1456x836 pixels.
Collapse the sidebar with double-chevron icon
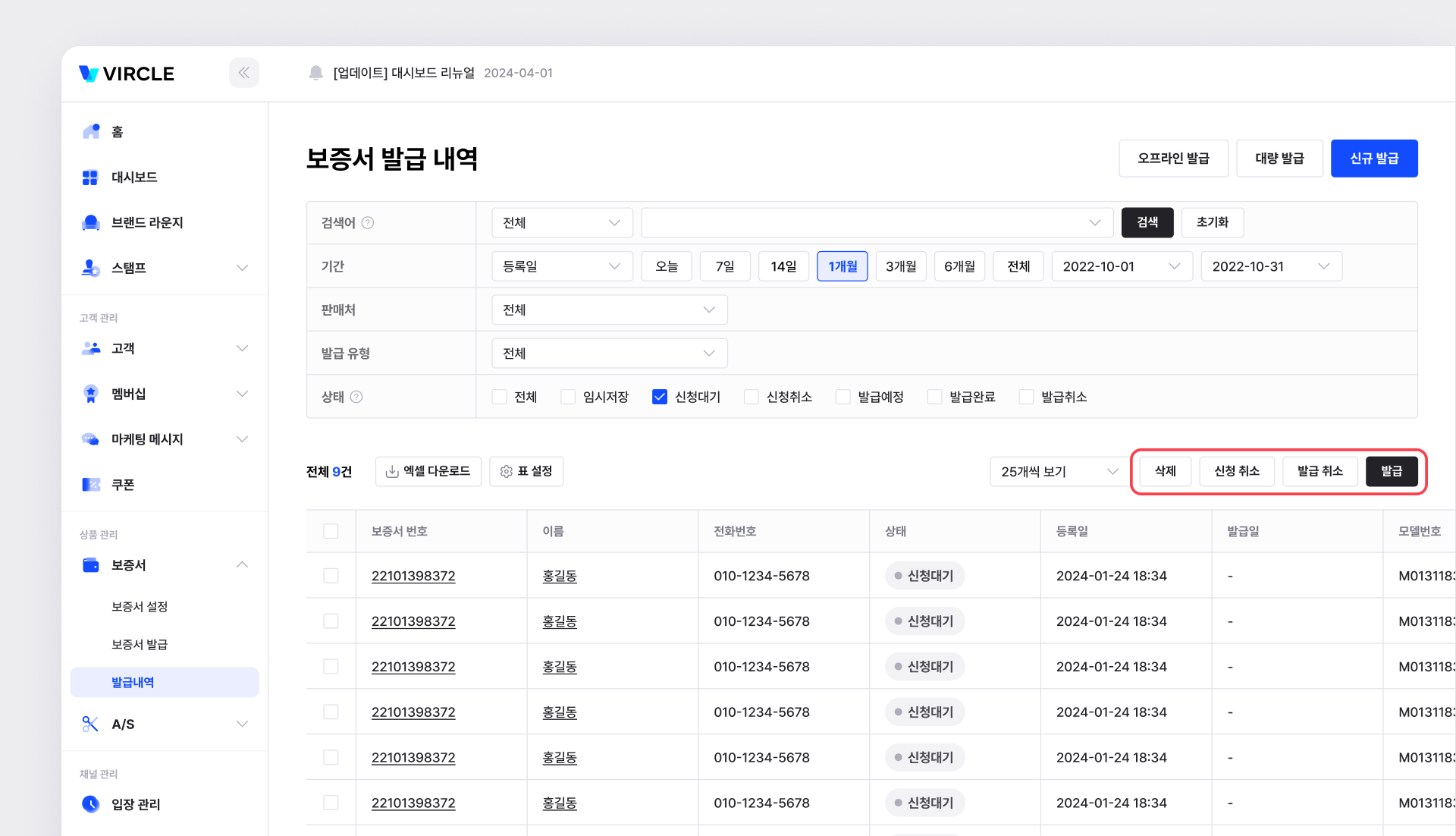click(243, 73)
